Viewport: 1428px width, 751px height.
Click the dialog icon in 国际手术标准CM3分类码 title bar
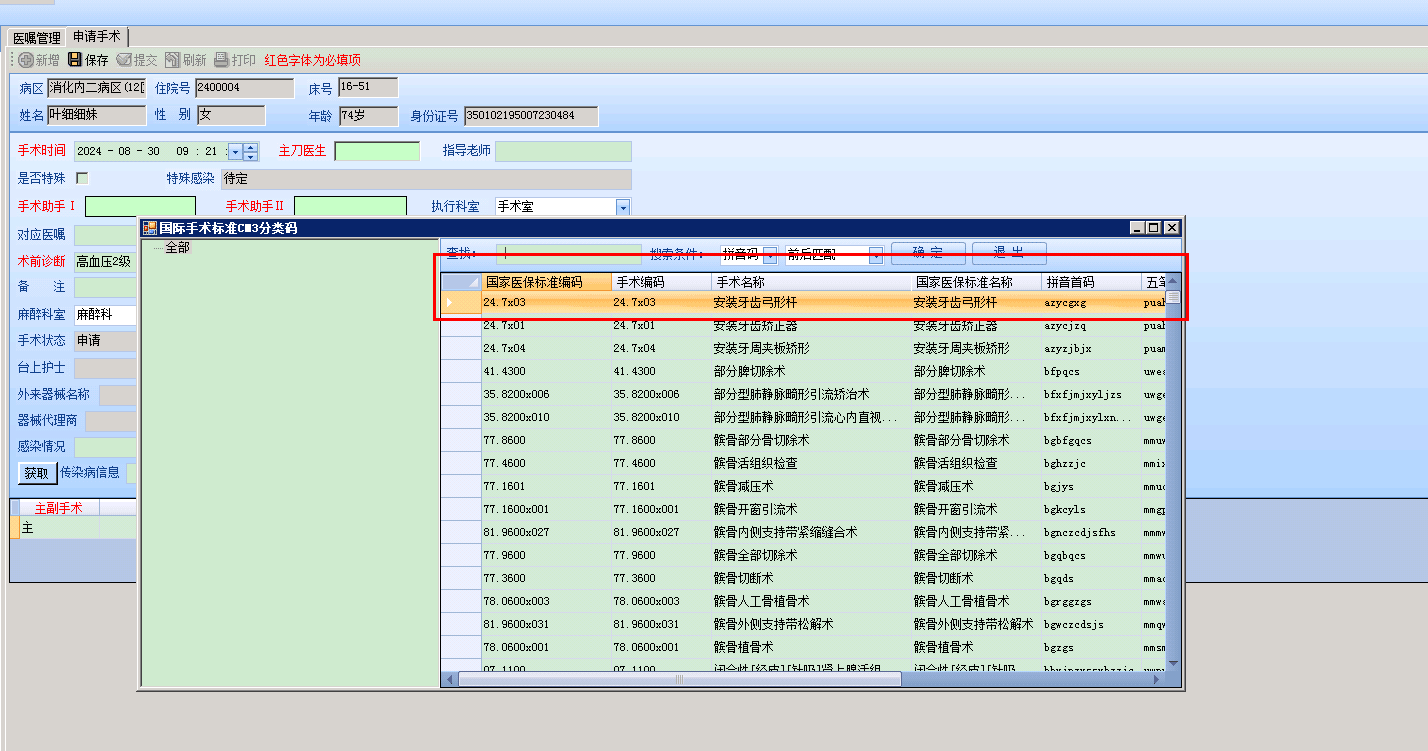coord(150,228)
